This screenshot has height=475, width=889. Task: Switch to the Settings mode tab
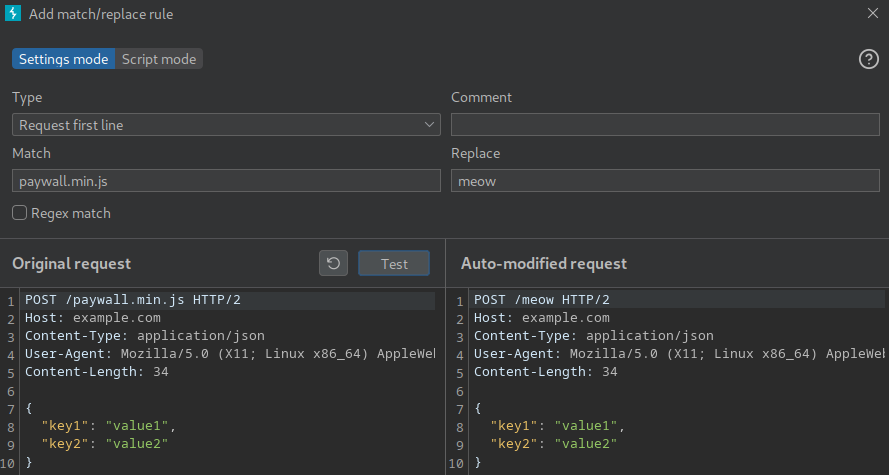click(x=64, y=59)
